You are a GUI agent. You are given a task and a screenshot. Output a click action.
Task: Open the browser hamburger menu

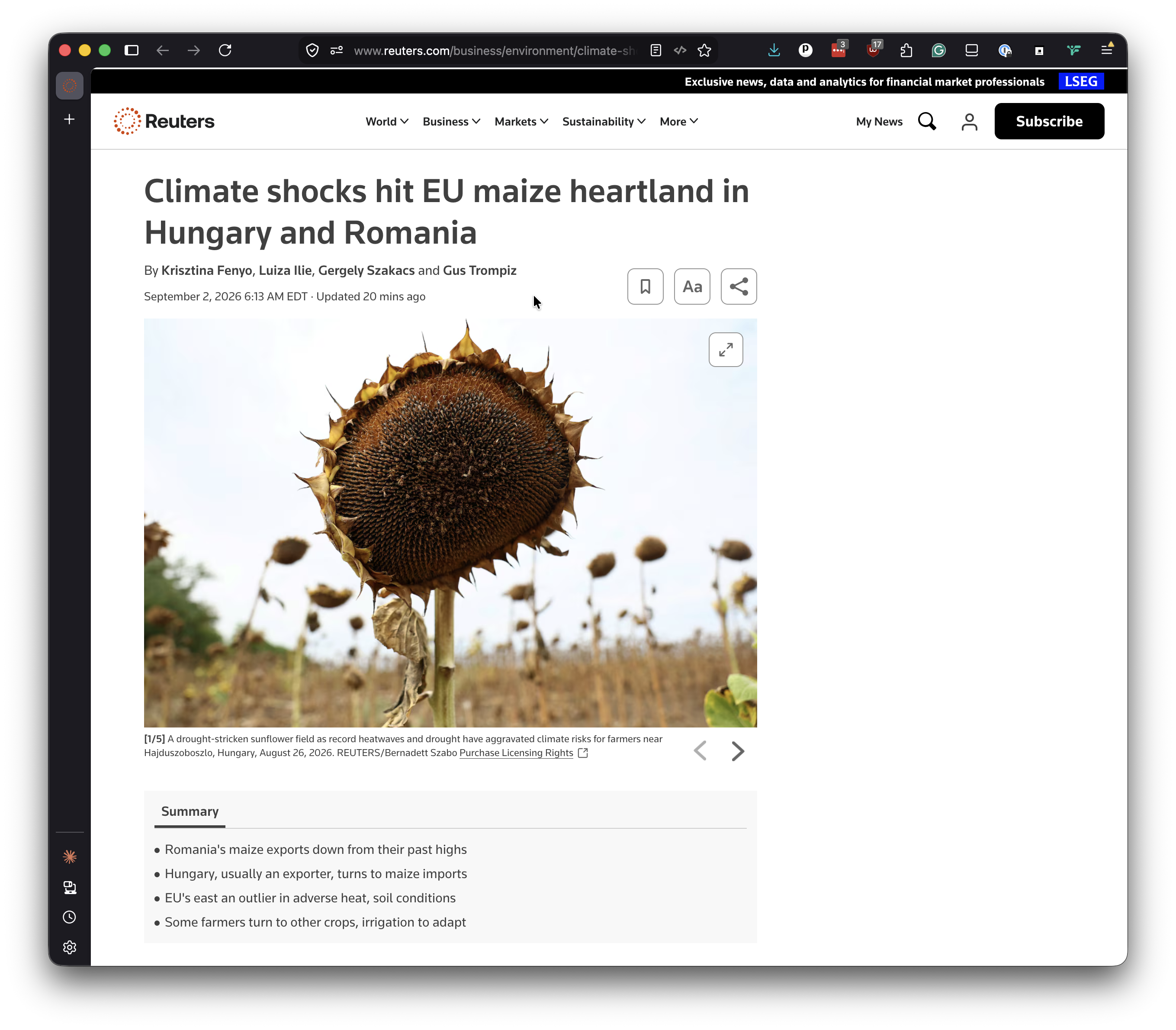(1106, 51)
